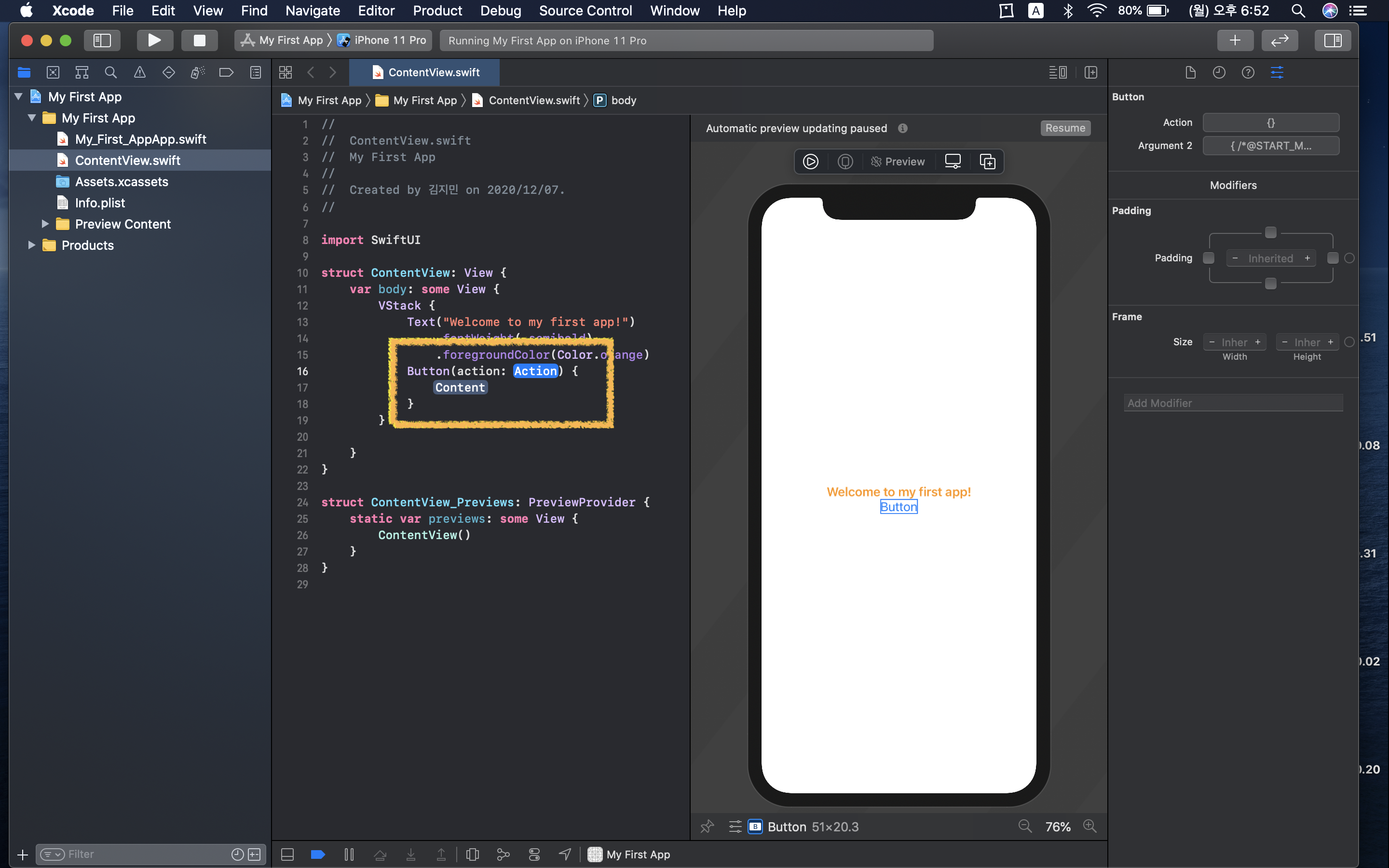Click the Argument 2 field in inspector
1389x868 pixels.
[1271, 146]
